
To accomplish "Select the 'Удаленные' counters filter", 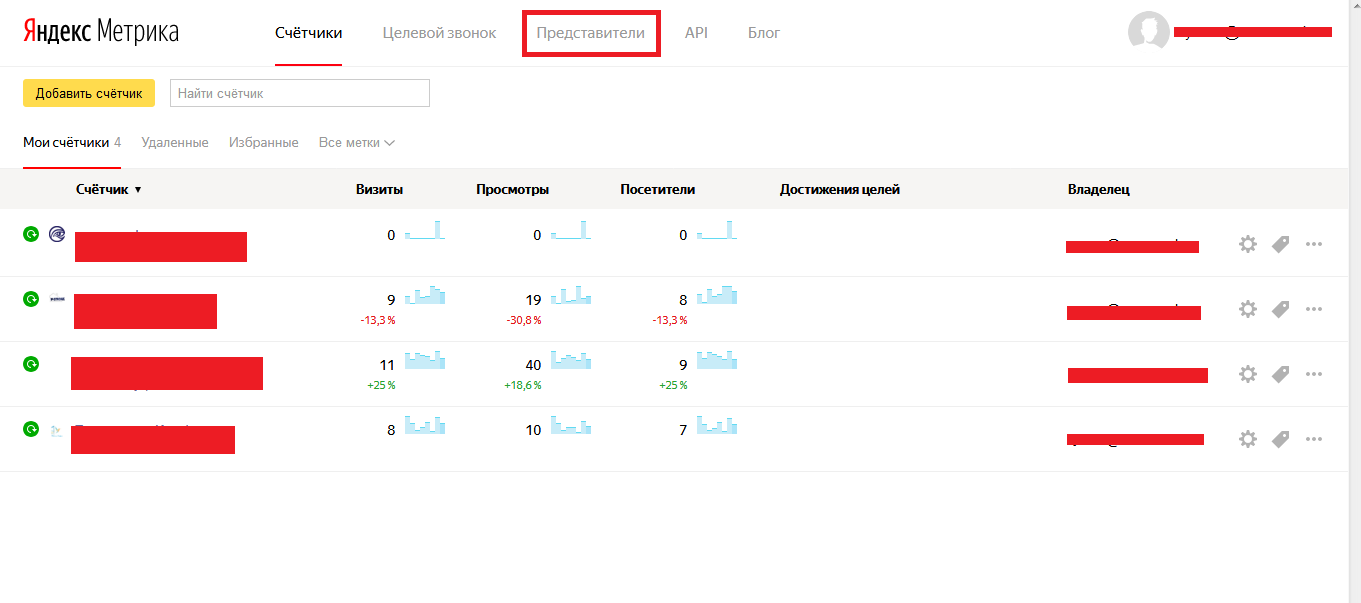I will (175, 142).
